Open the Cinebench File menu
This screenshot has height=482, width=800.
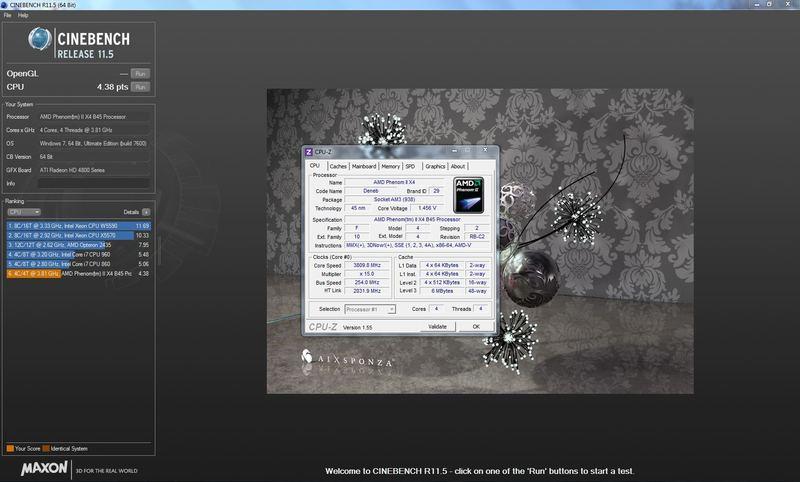(x=8, y=15)
